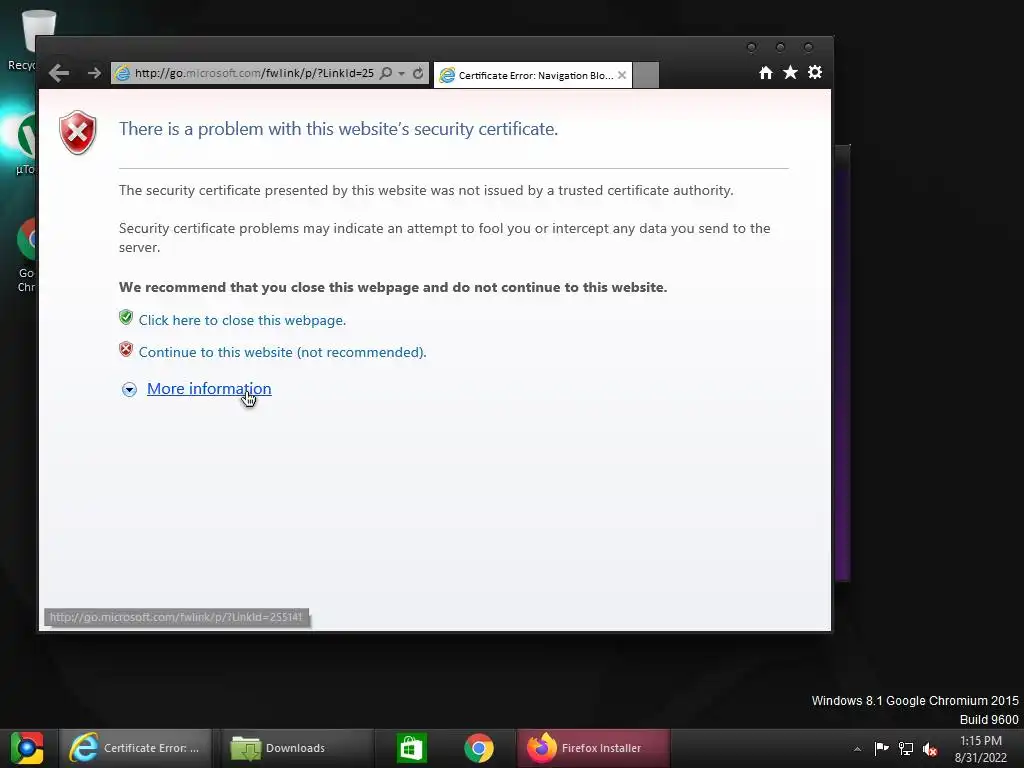
Task: Switch to Firefox Installer taskbar item
Action: 593,748
